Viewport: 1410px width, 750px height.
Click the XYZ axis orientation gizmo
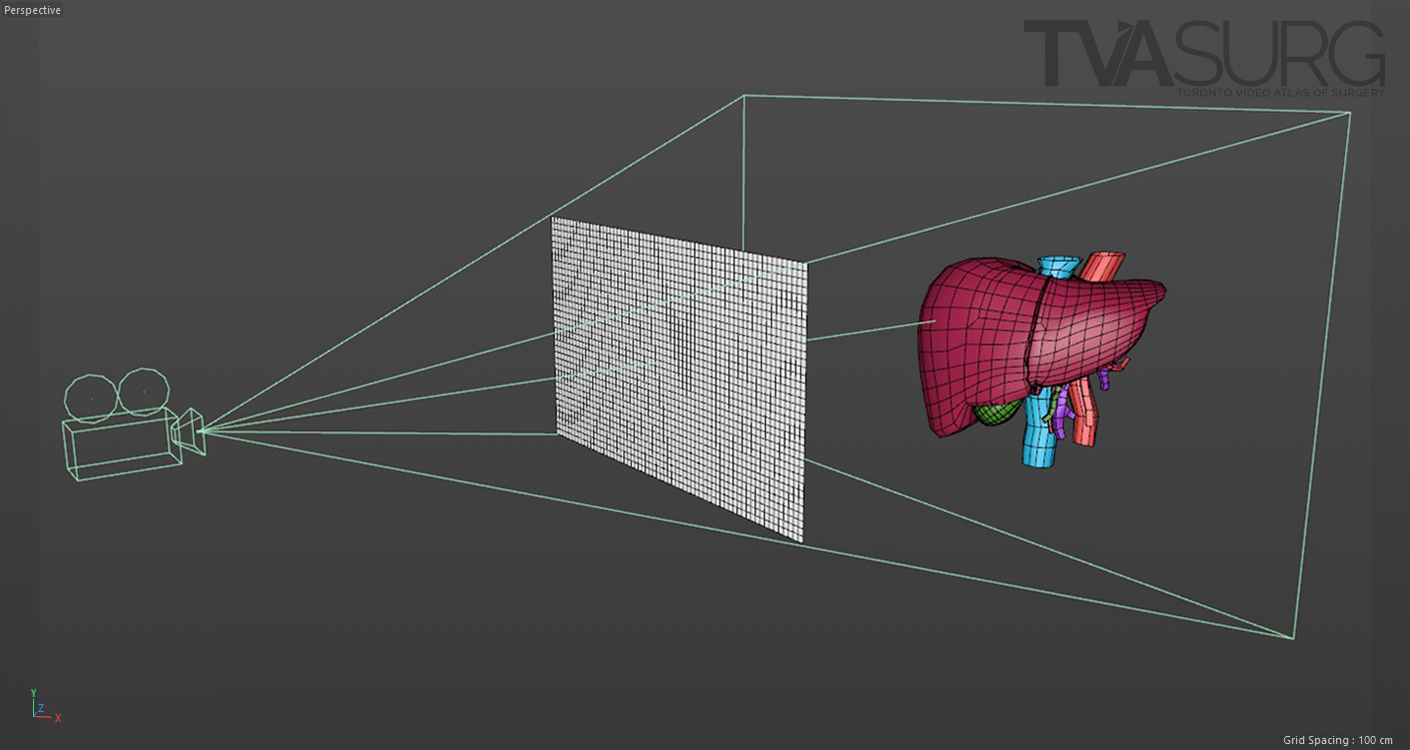tap(45, 705)
